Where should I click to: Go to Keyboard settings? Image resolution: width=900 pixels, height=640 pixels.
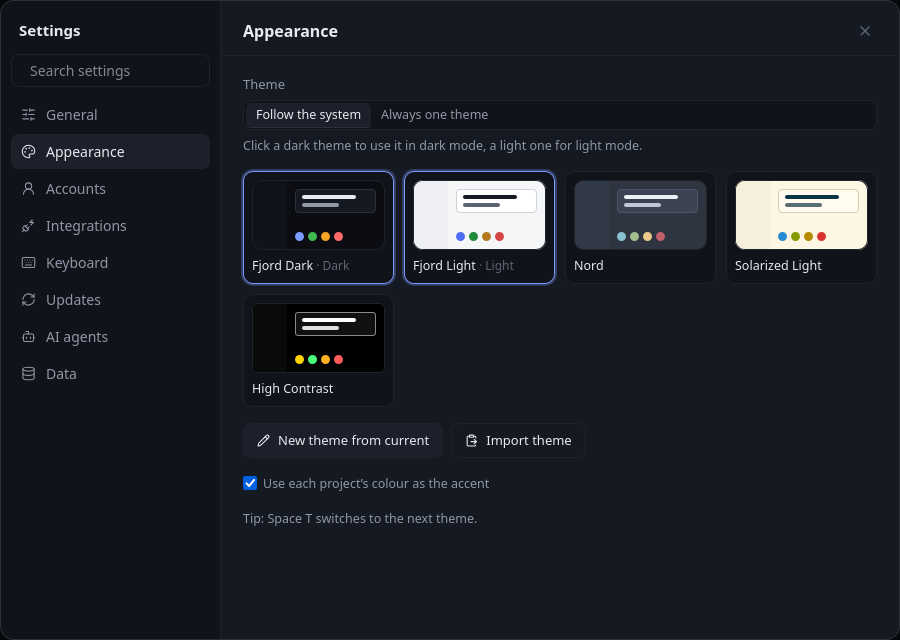tap(110, 263)
